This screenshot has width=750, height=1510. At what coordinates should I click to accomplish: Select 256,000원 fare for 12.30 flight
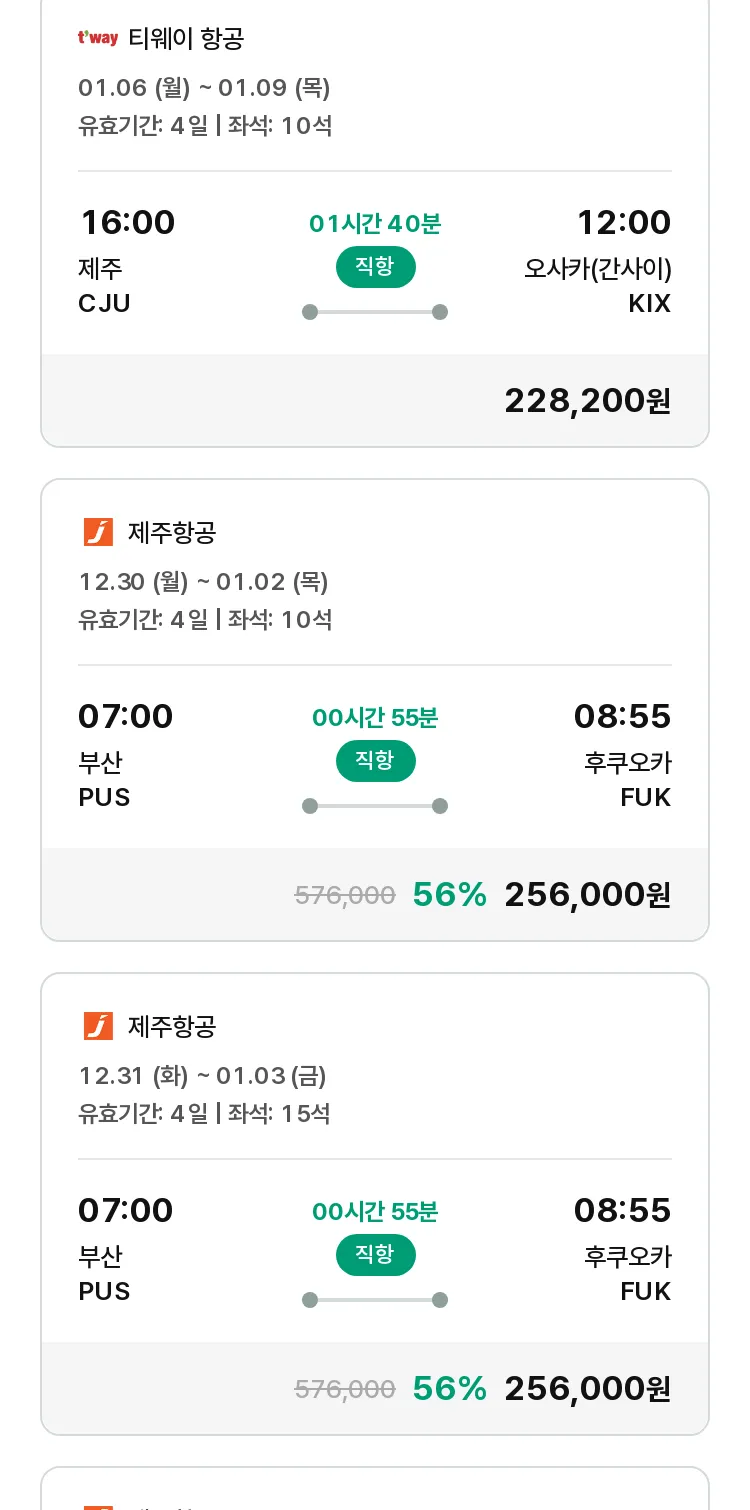587,895
